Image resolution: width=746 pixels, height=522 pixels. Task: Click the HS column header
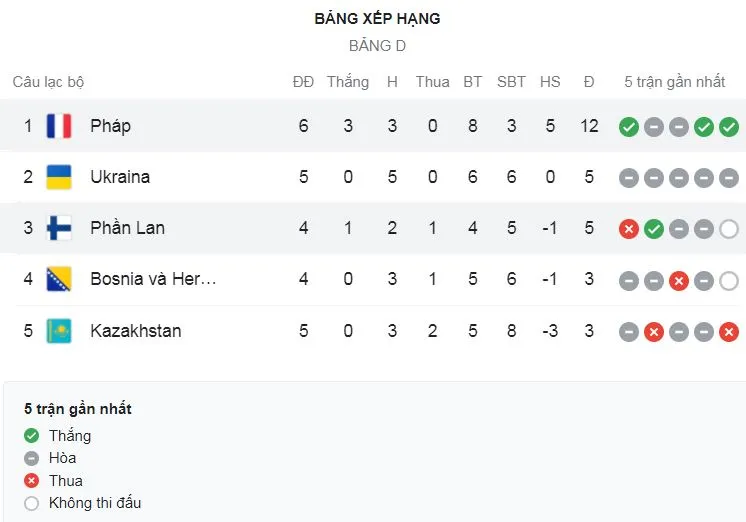click(x=550, y=82)
